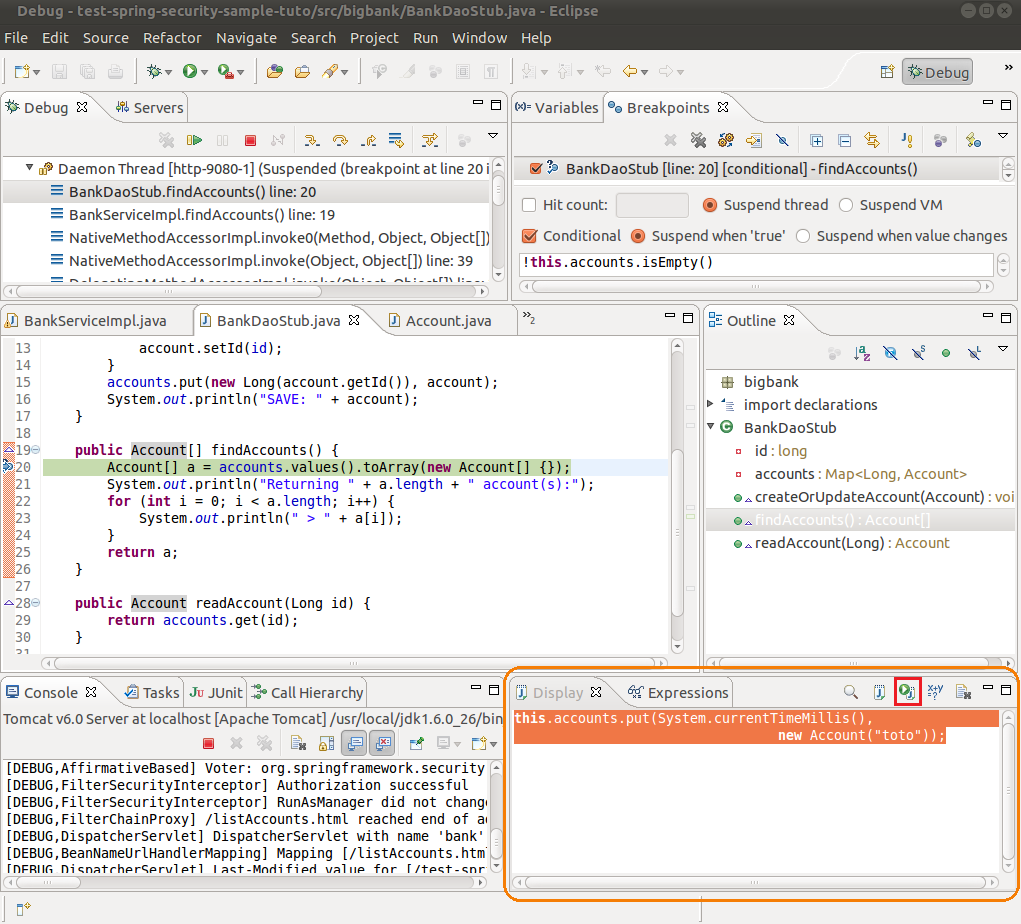This screenshot has width=1021, height=924.
Task: Click the Step Into icon
Action: (x=311, y=141)
